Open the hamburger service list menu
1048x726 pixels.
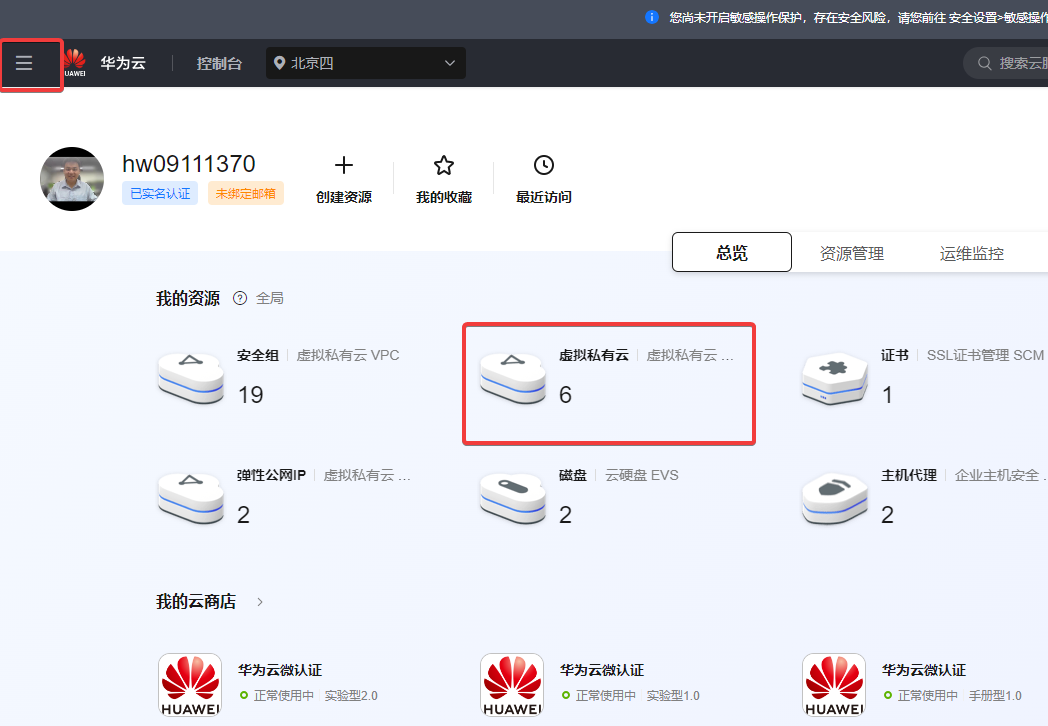click(x=24, y=63)
